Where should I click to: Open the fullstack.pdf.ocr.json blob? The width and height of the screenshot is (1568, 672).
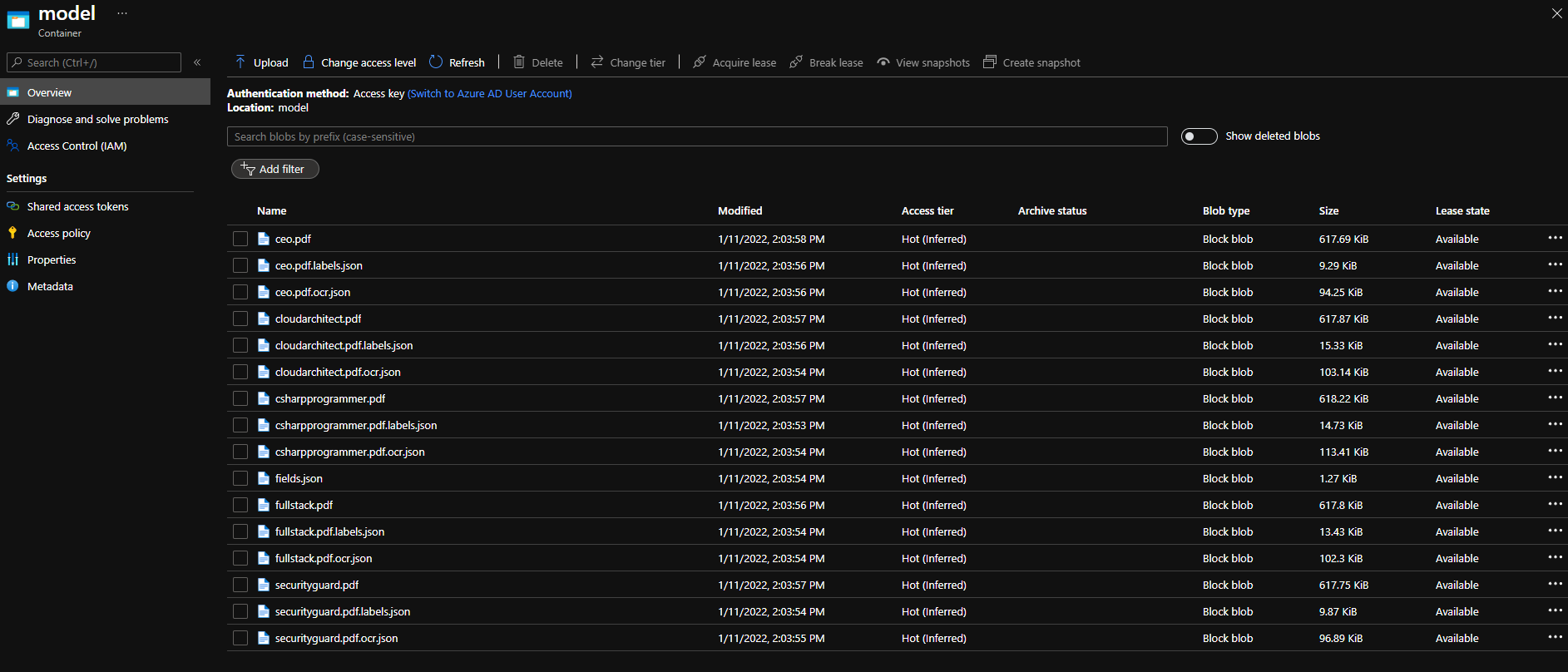[324, 558]
